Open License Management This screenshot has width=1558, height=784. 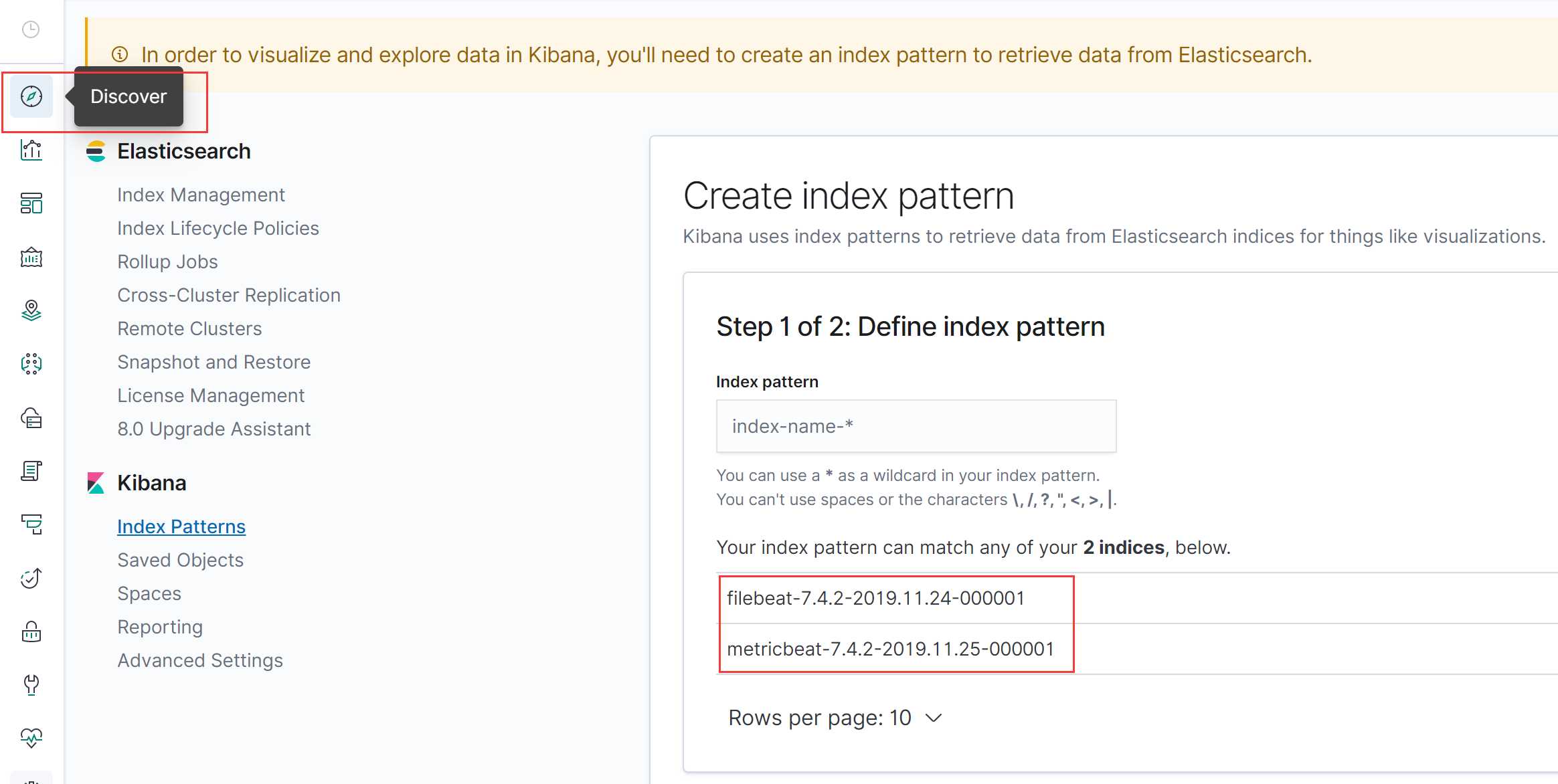tap(211, 395)
